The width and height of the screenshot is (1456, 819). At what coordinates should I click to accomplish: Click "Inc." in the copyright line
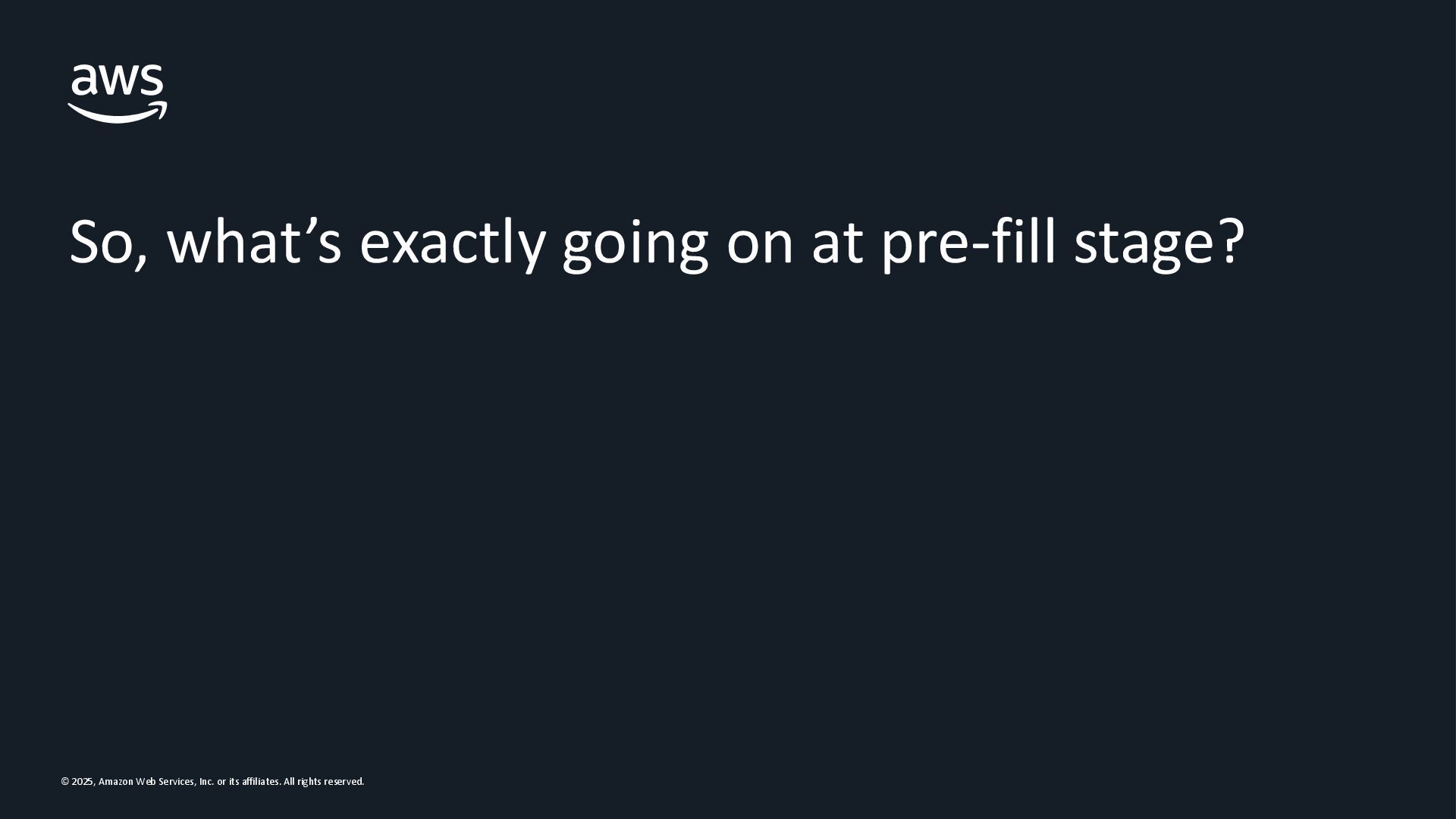point(206,782)
